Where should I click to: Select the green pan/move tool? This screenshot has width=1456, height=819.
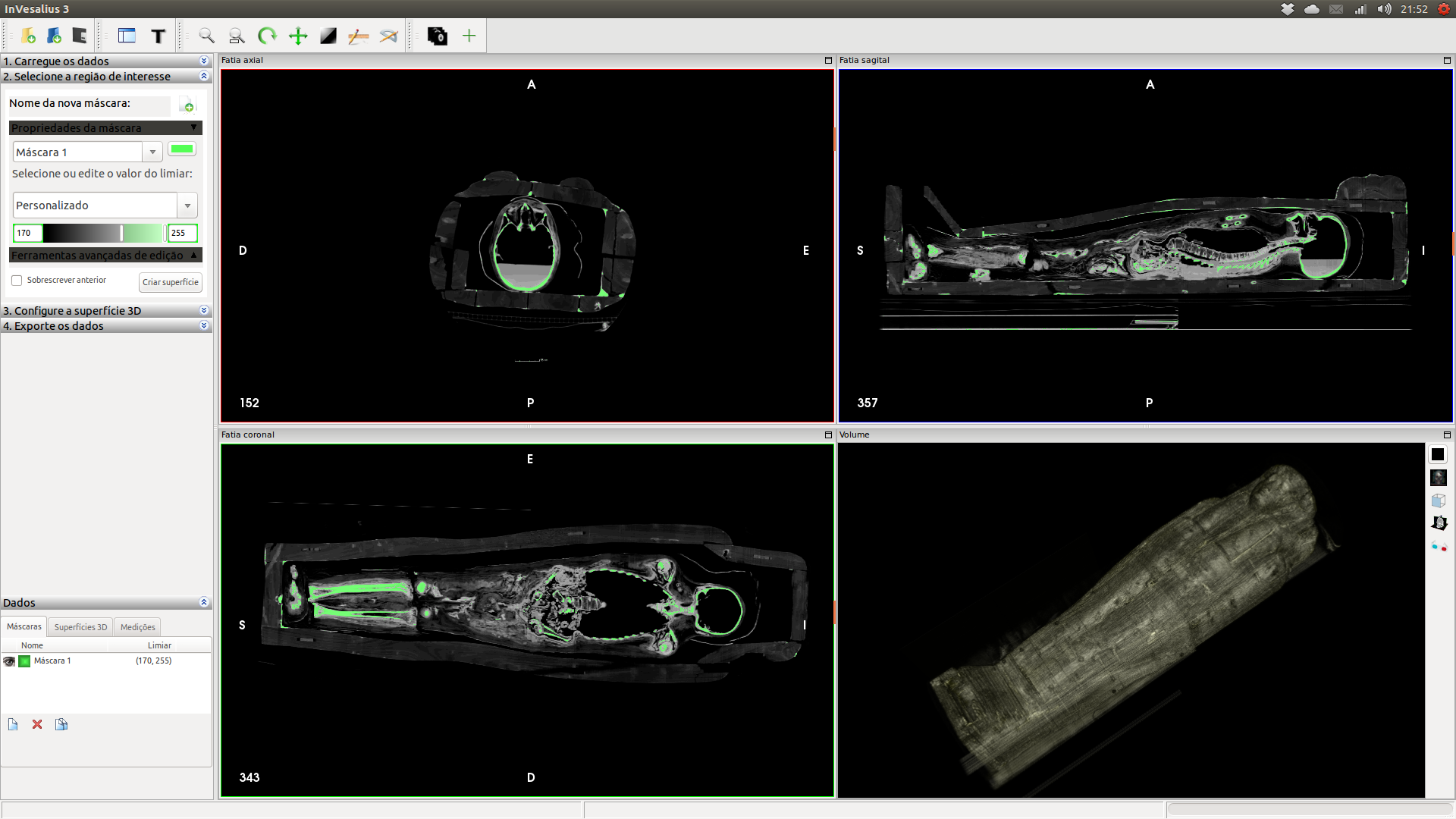298,36
